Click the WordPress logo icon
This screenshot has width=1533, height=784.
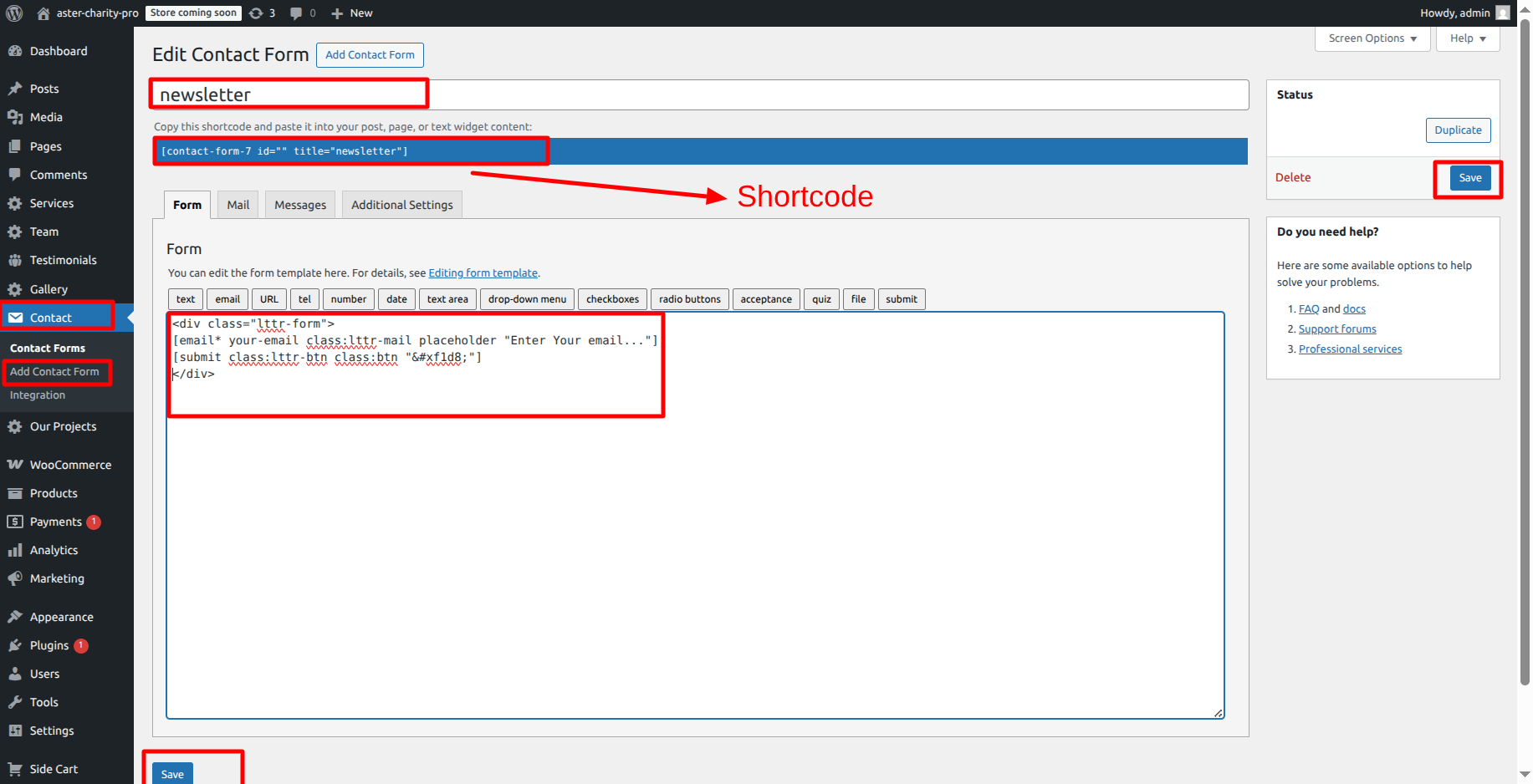tap(14, 13)
